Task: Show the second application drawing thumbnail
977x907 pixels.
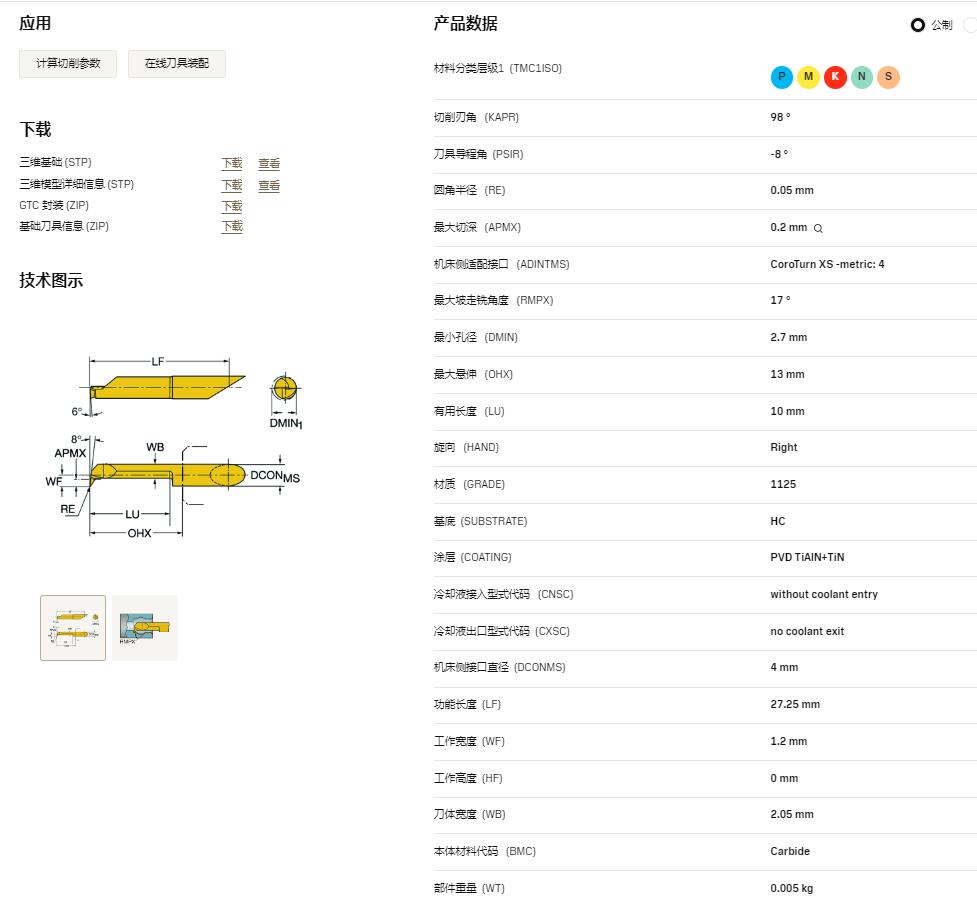Action: click(144, 628)
